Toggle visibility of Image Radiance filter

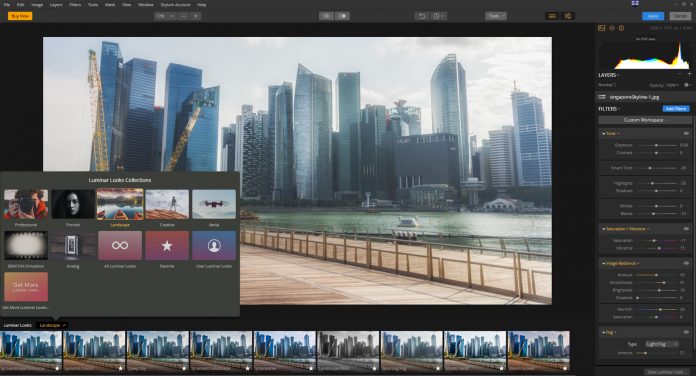coord(686,263)
